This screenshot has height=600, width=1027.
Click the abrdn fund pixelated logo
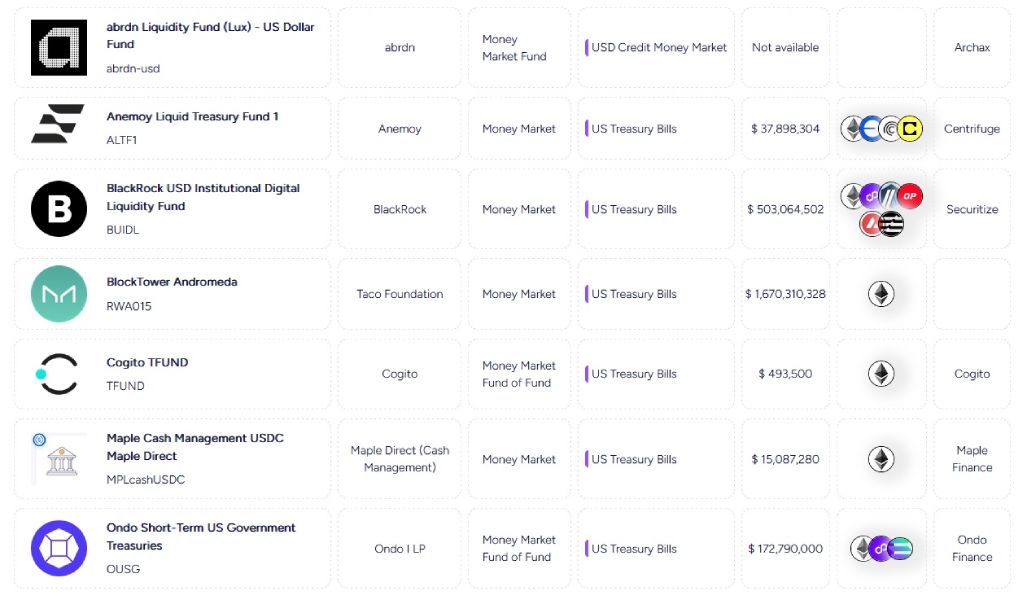[59, 48]
